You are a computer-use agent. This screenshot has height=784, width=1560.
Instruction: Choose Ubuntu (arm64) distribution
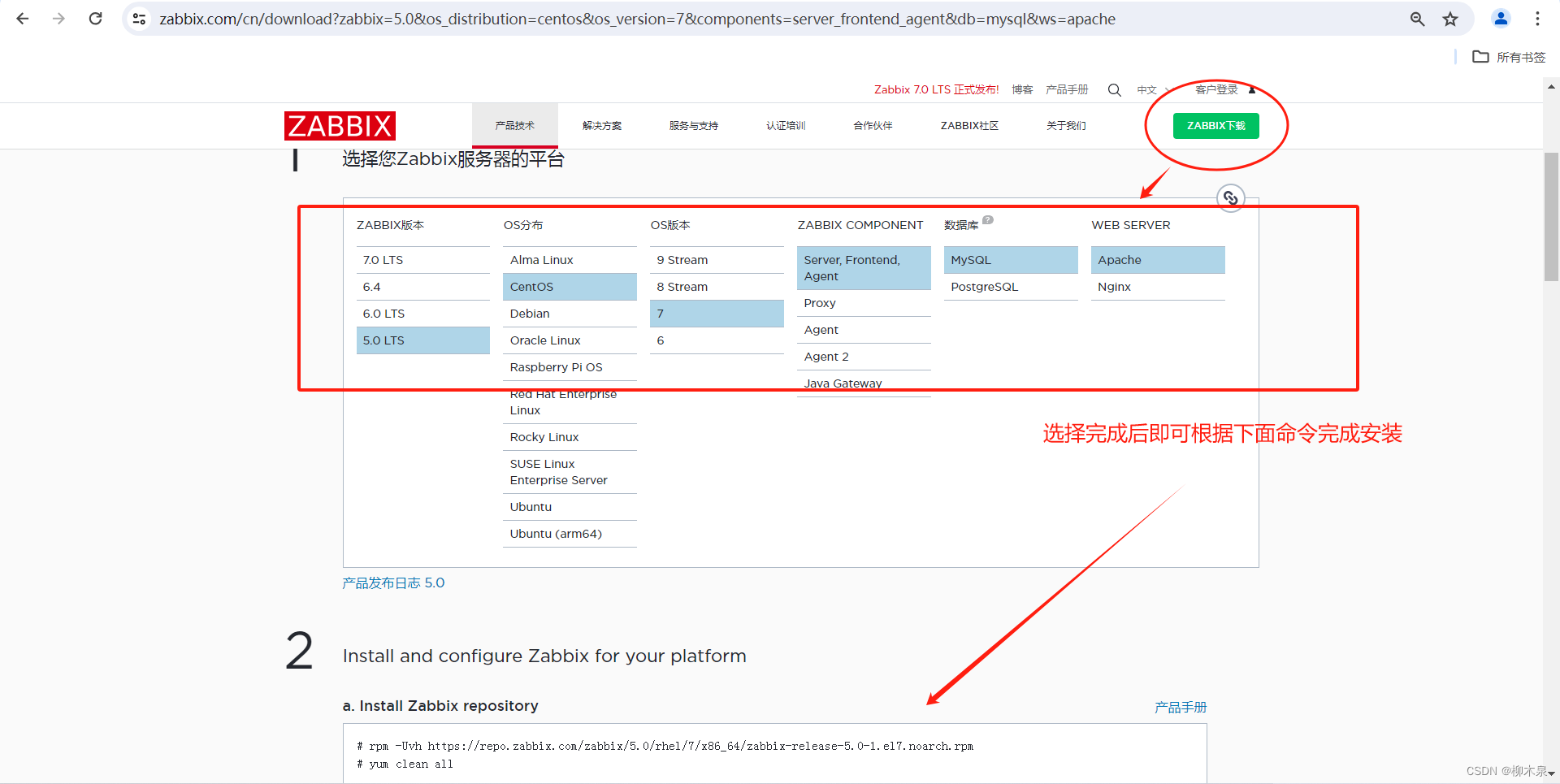click(x=570, y=534)
